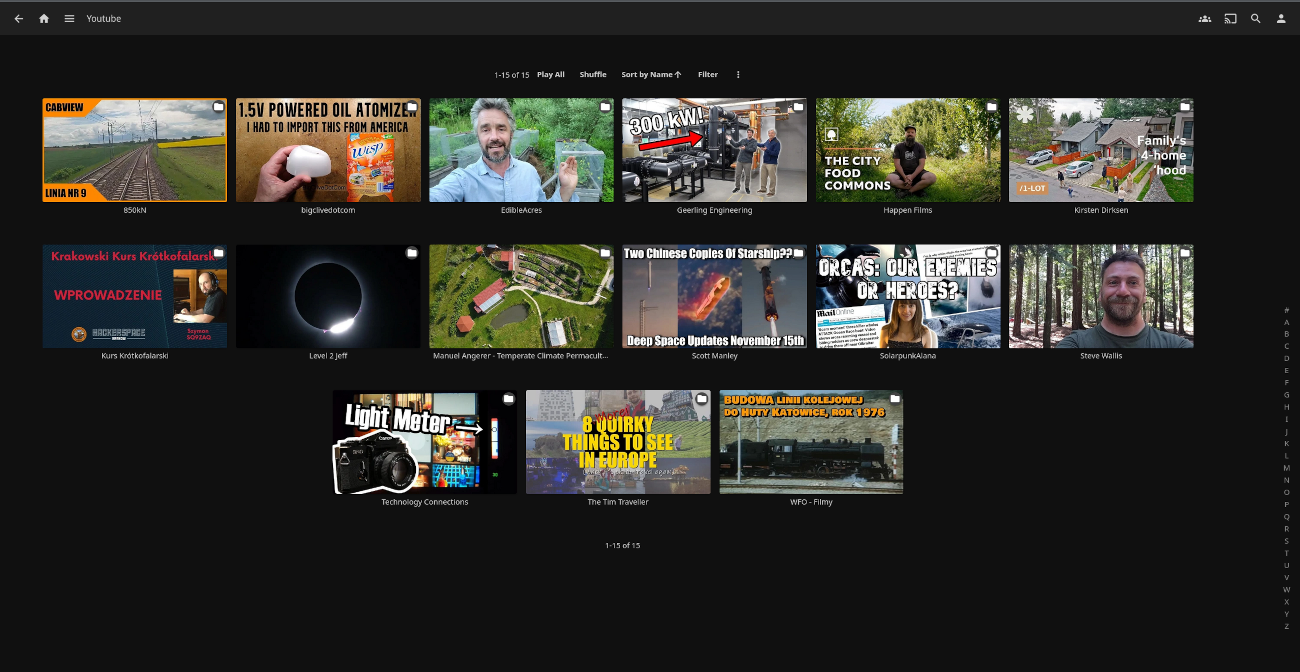Viewport: 1300px width, 672px height.
Task: Shuffle the Youtube library
Action: (x=593, y=74)
